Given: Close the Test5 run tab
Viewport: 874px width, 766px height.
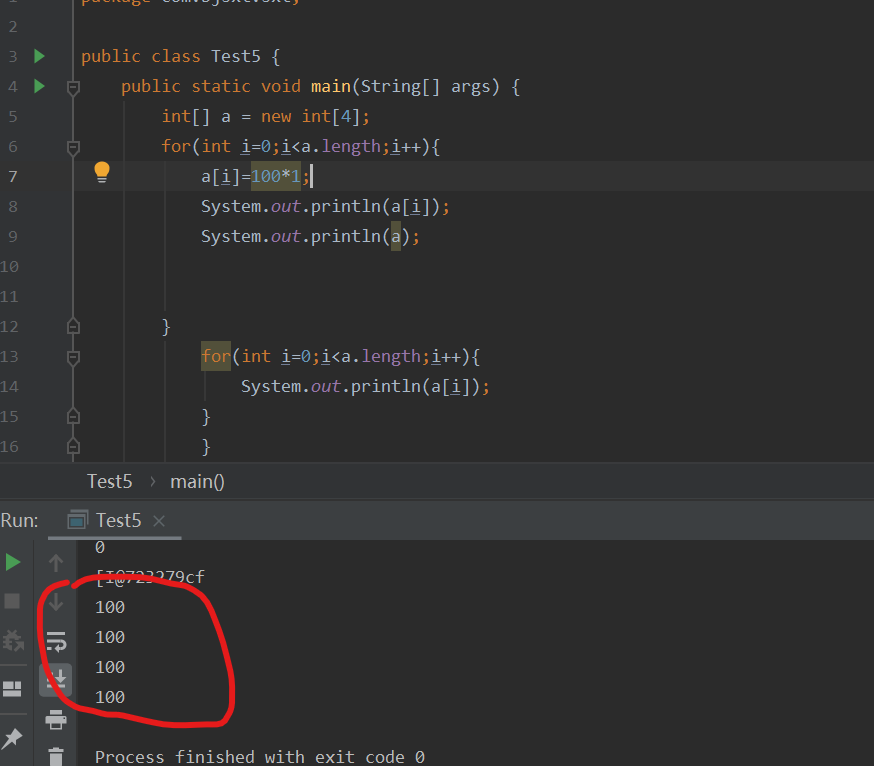Looking at the screenshot, I should coord(159,521).
